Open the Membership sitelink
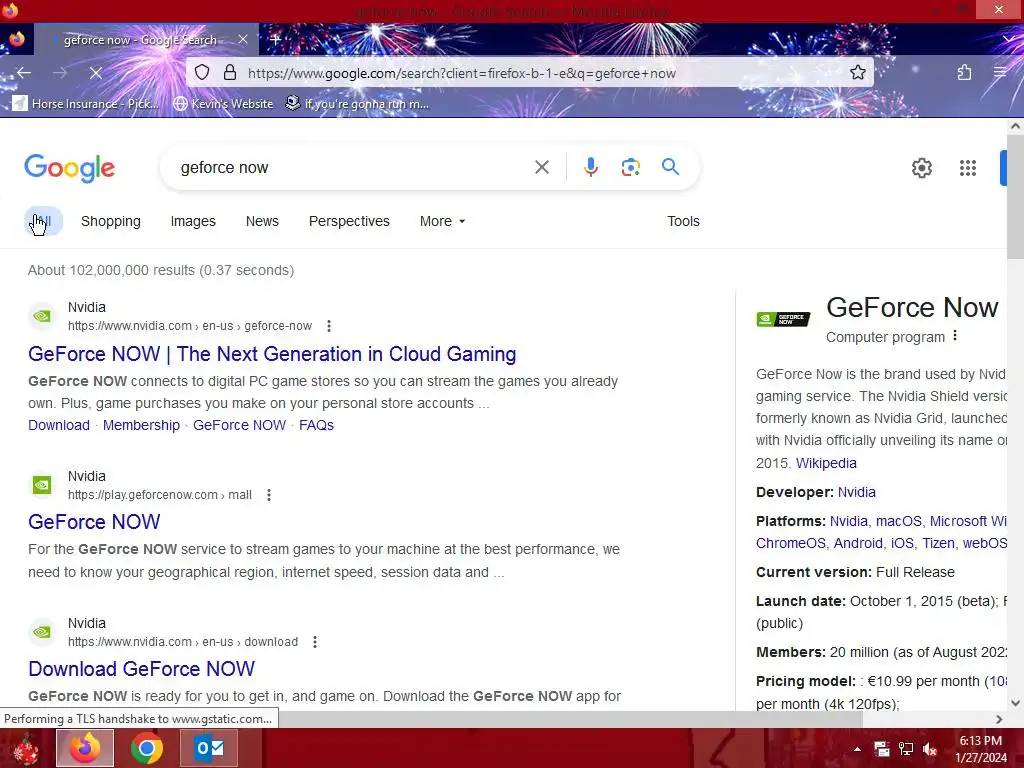The image size is (1024, 768). pos(141,424)
